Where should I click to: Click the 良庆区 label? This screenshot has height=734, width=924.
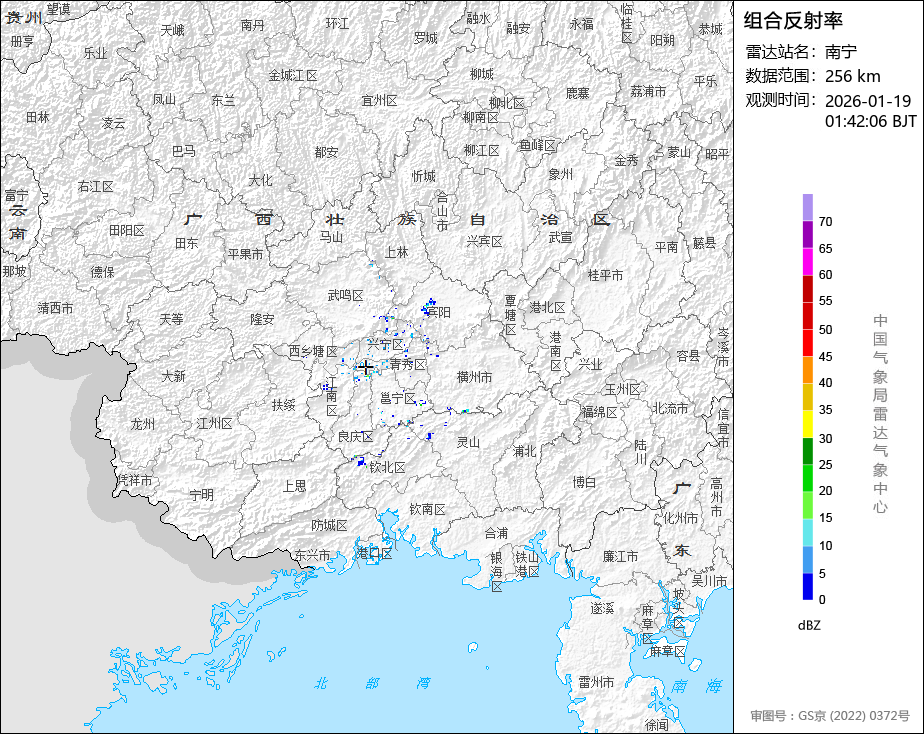point(355,437)
